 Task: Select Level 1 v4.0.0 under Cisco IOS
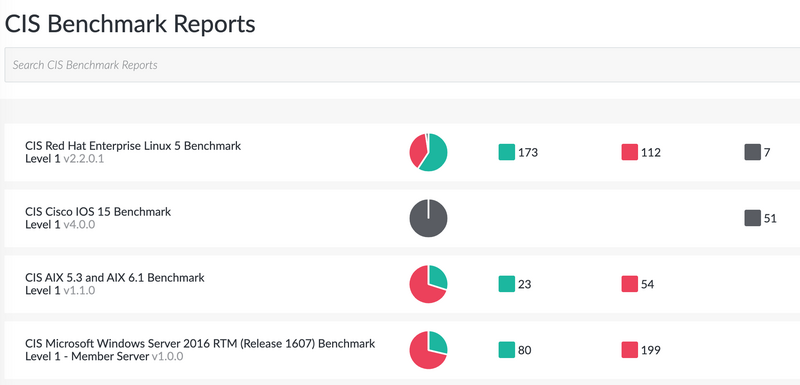click(60, 224)
